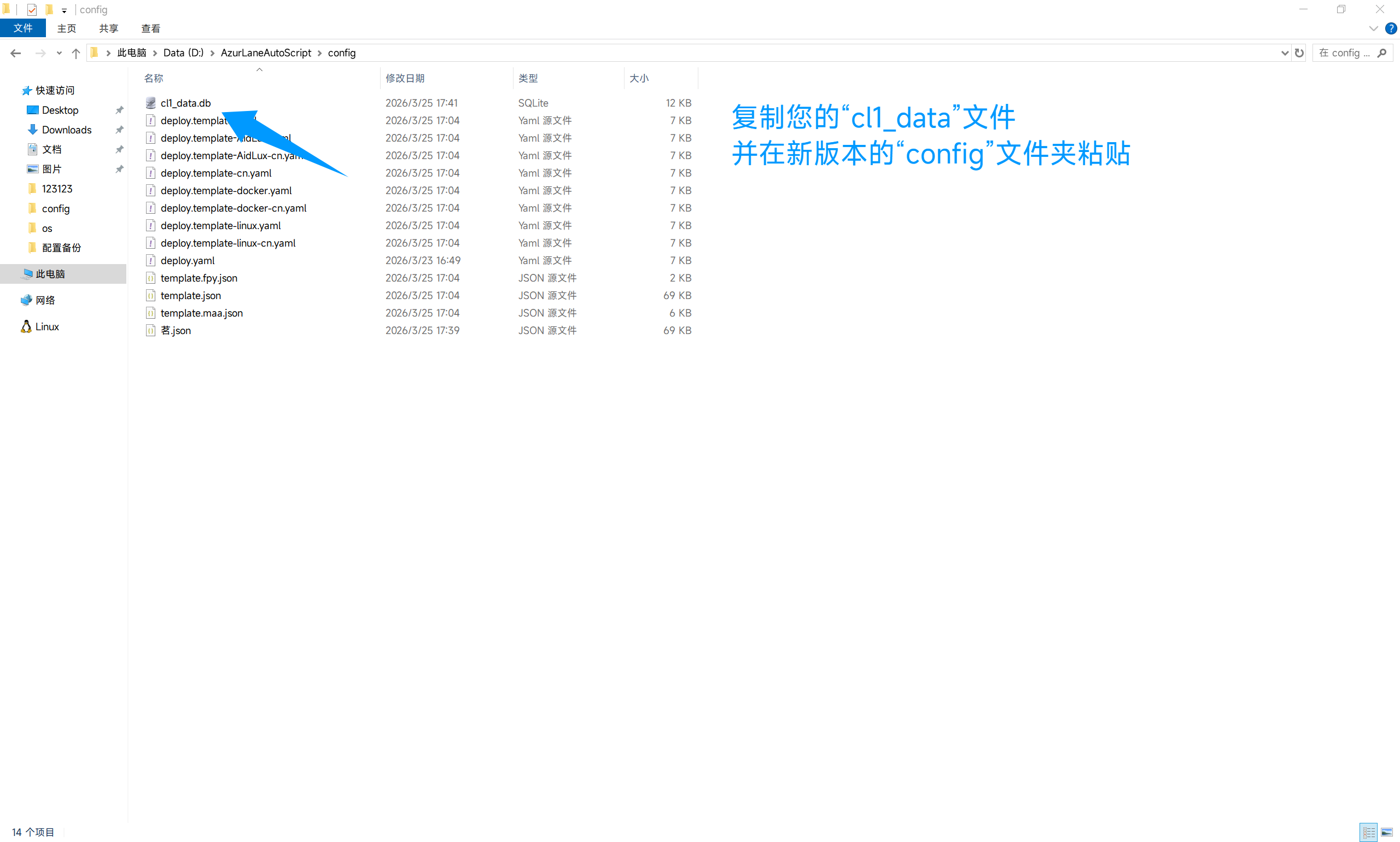This screenshot has height=842, width=1400.
Task: Click the Properties icon in quick access toolbar
Action: click(x=32, y=10)
